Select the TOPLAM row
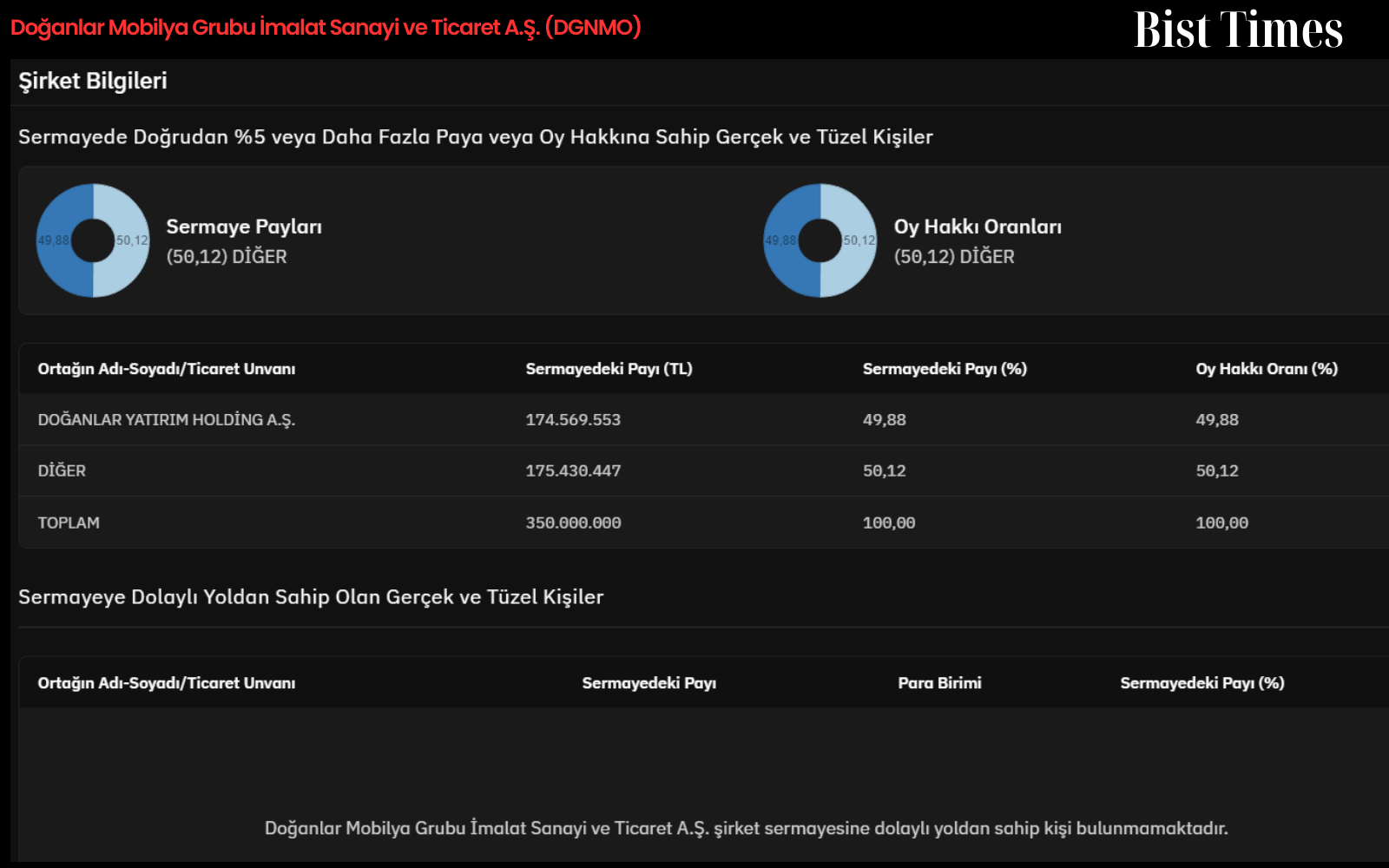The image size is (1389, 868). (703, 523)
